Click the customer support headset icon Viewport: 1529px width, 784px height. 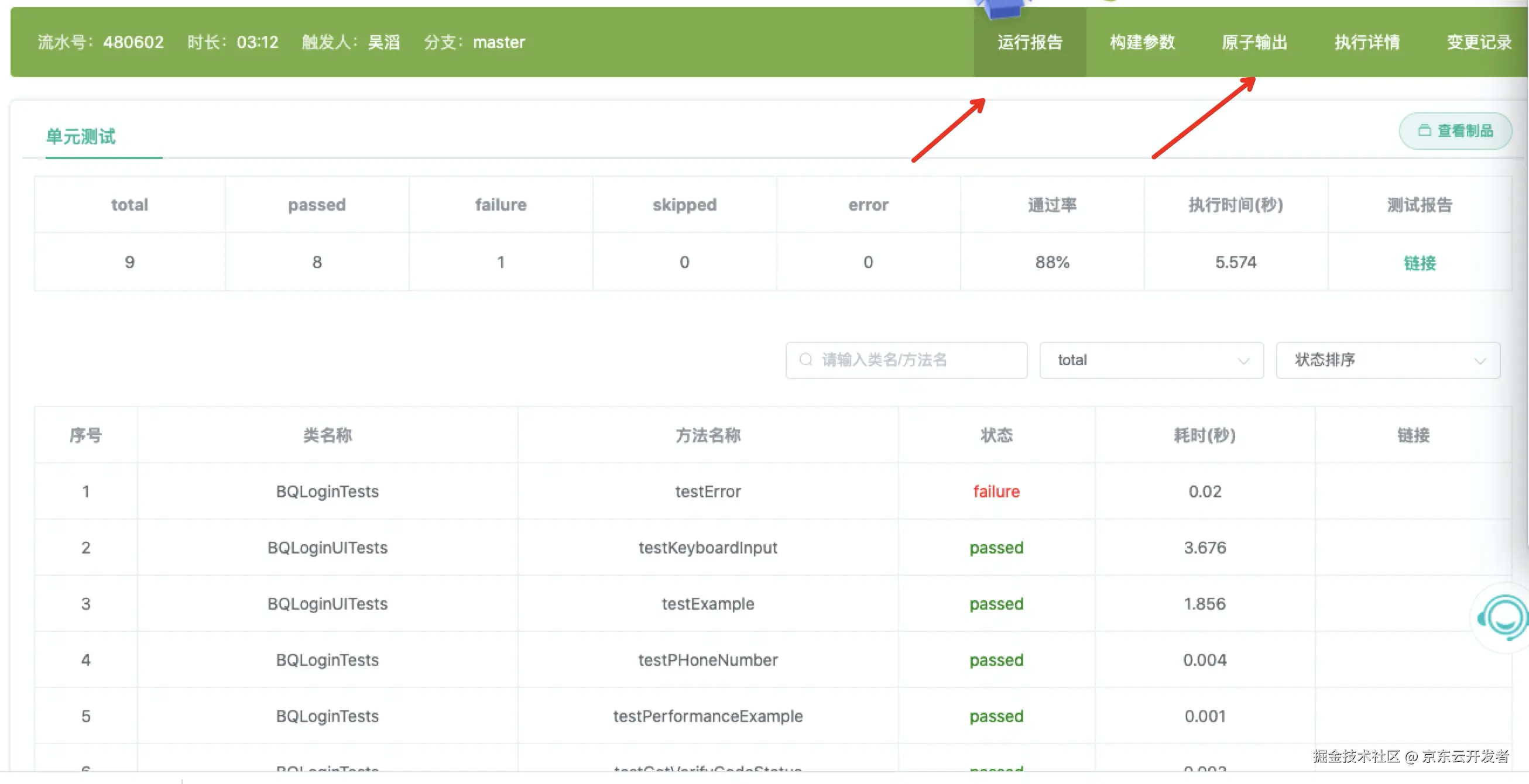click(1504, 617)
